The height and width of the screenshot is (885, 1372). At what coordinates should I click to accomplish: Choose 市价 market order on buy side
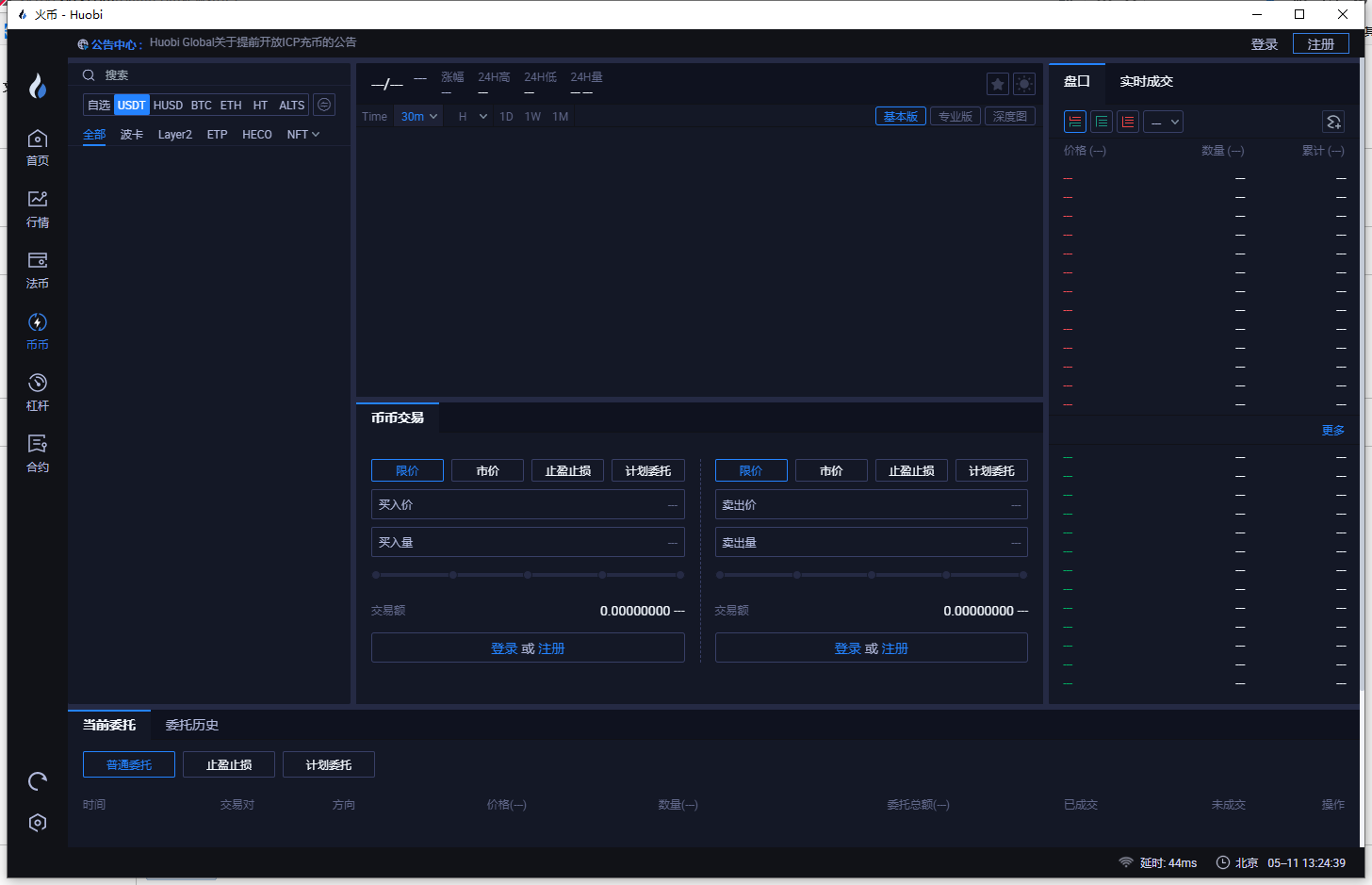(x=487, y=470)
